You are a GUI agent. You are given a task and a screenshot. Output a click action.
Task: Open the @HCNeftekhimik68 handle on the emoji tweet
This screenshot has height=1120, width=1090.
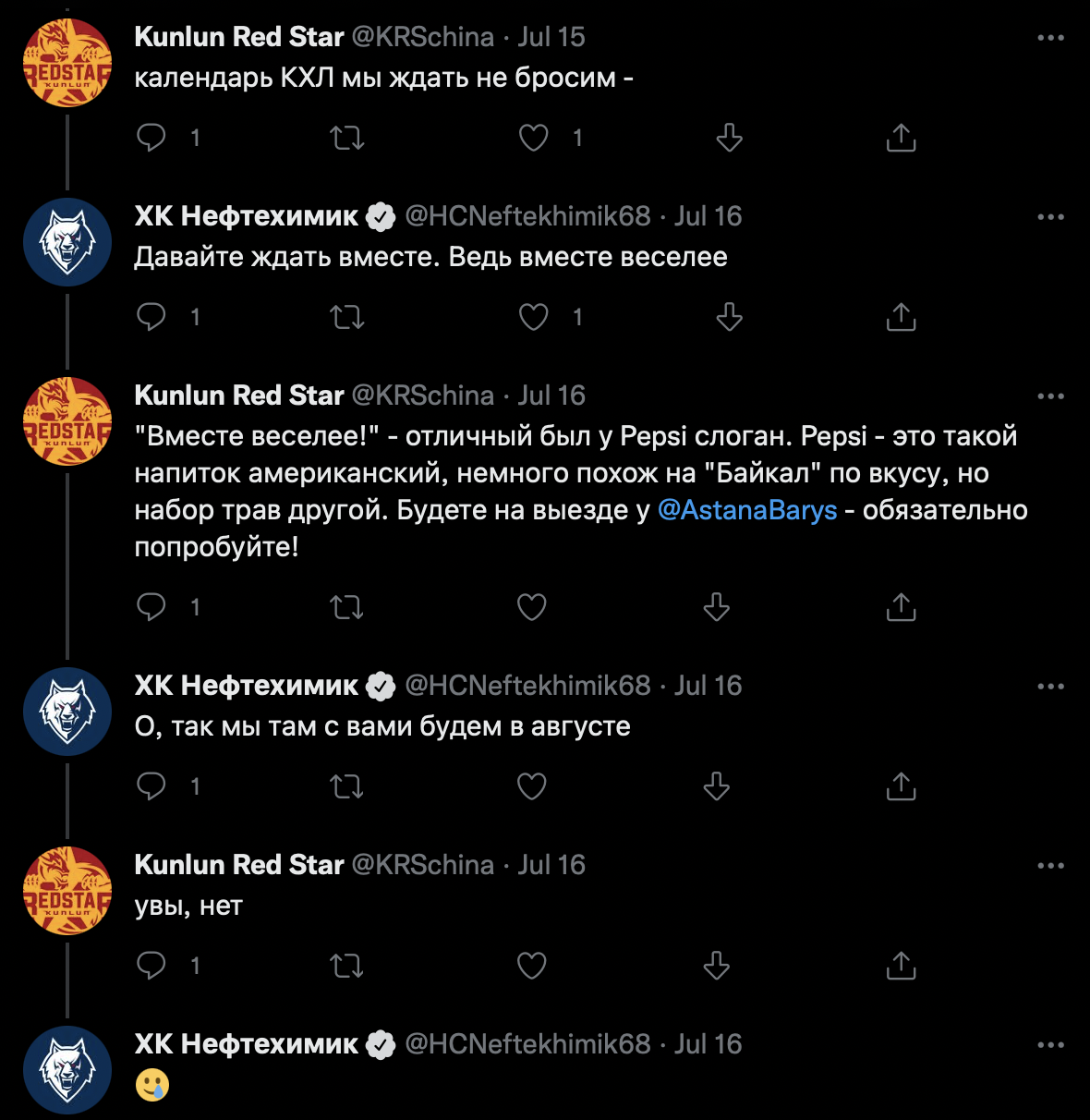click(527, 1044)
